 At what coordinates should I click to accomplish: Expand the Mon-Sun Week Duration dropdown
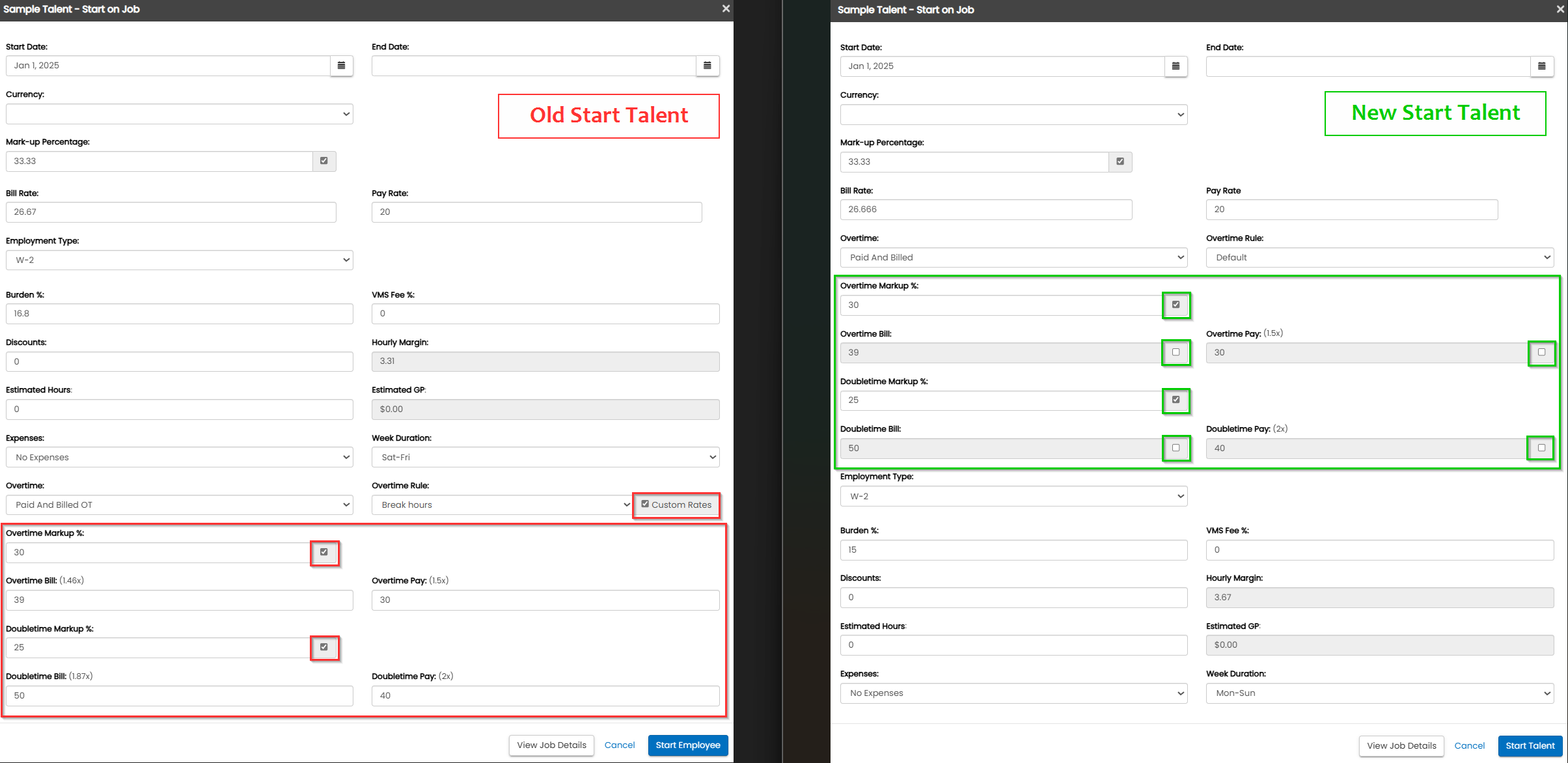pyautogui.click(x=1379, y=693)
